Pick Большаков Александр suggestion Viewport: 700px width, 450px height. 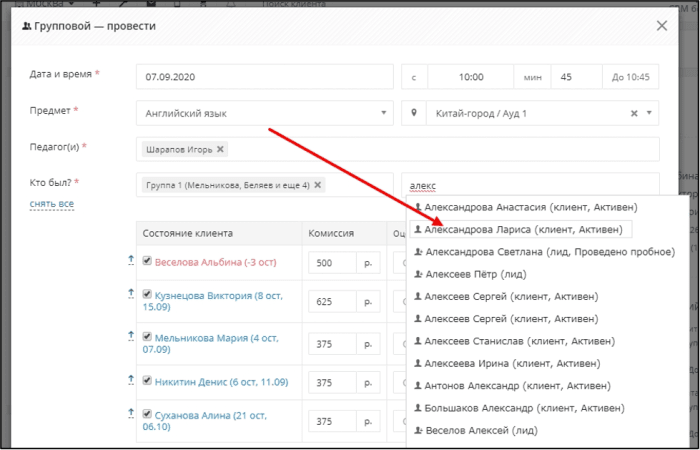(x=519, y=408)
